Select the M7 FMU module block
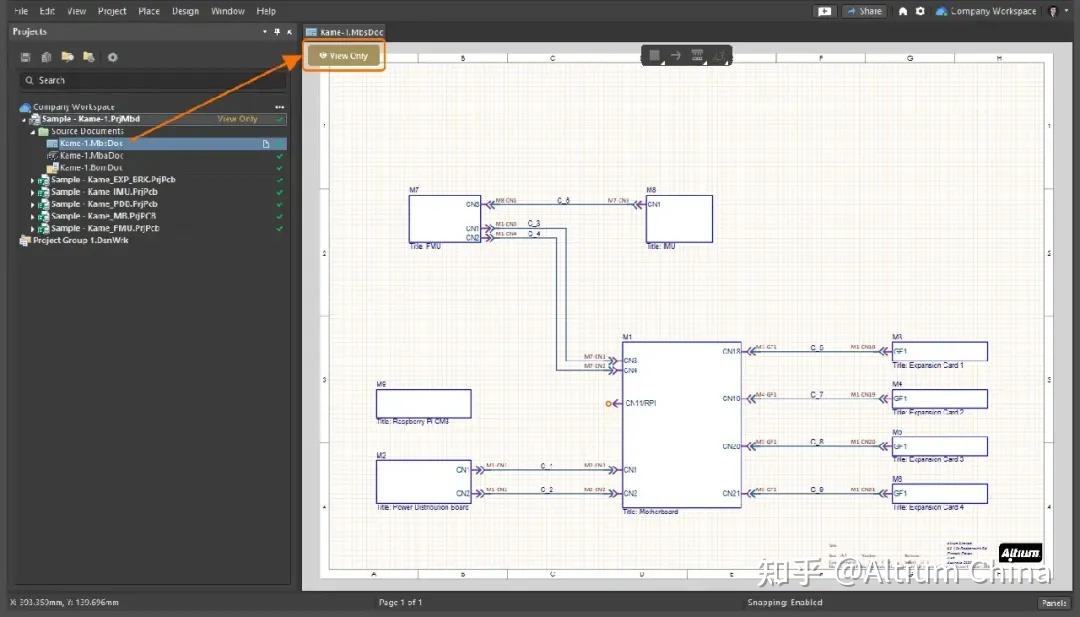 coord(444,219)
